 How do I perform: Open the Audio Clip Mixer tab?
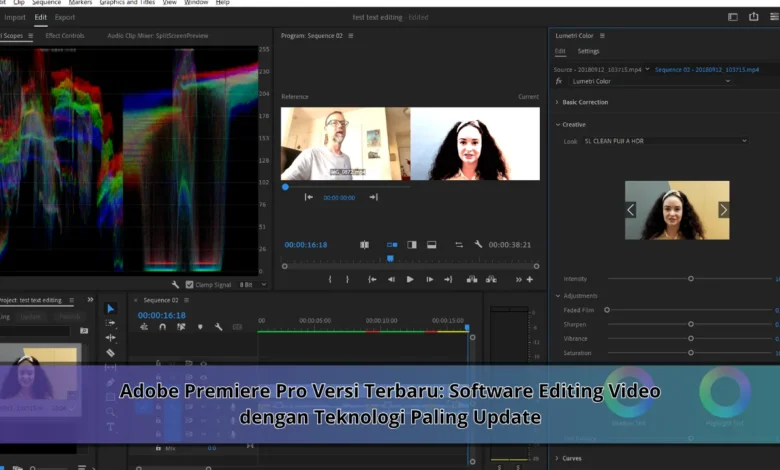coord(158,36)
